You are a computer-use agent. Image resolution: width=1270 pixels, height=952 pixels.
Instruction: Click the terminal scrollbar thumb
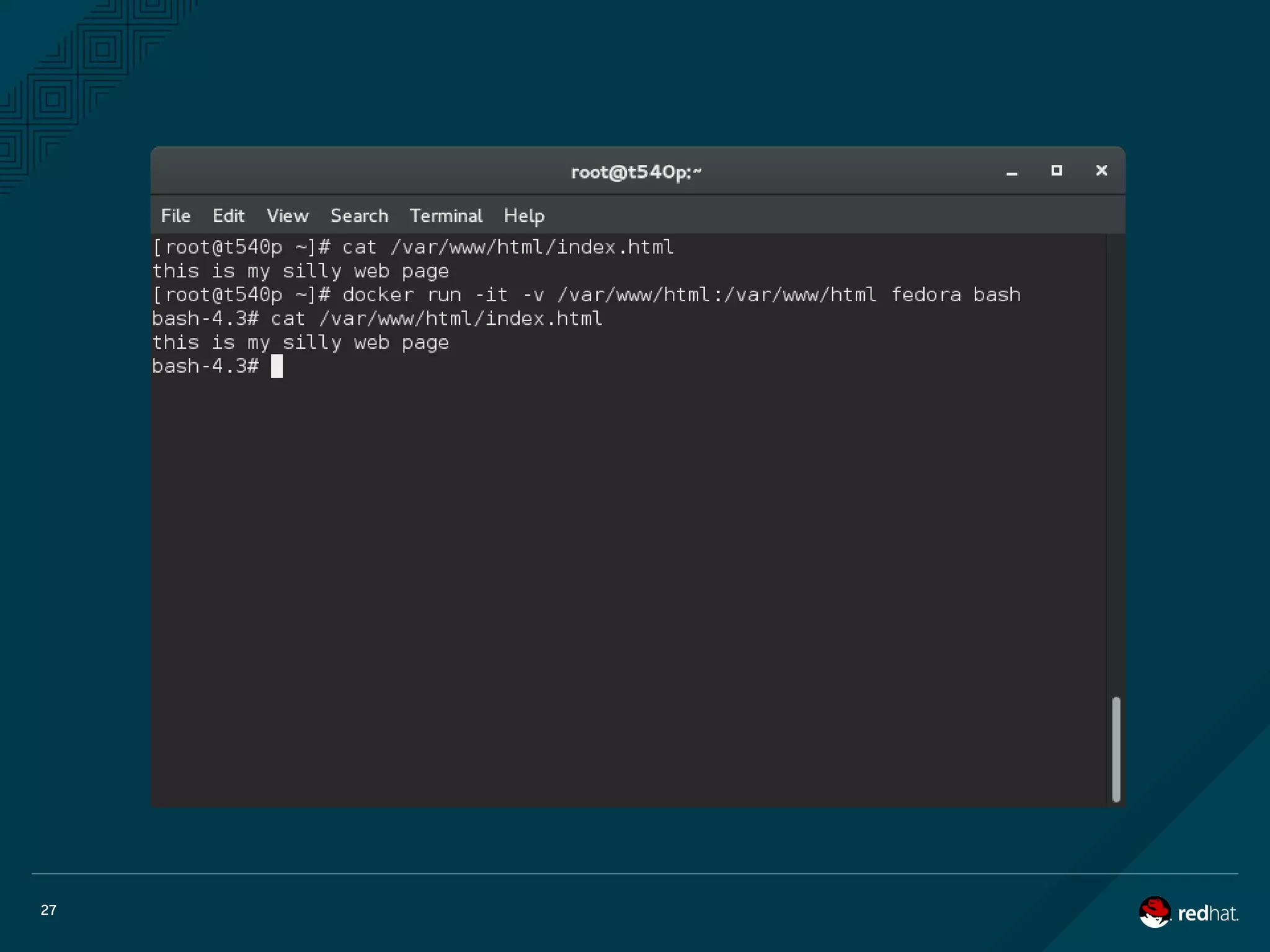tap(1116, 749)
